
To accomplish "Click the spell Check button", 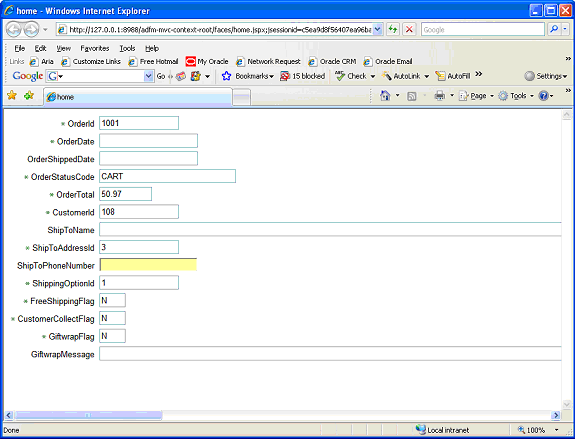I will pos(351,76).
